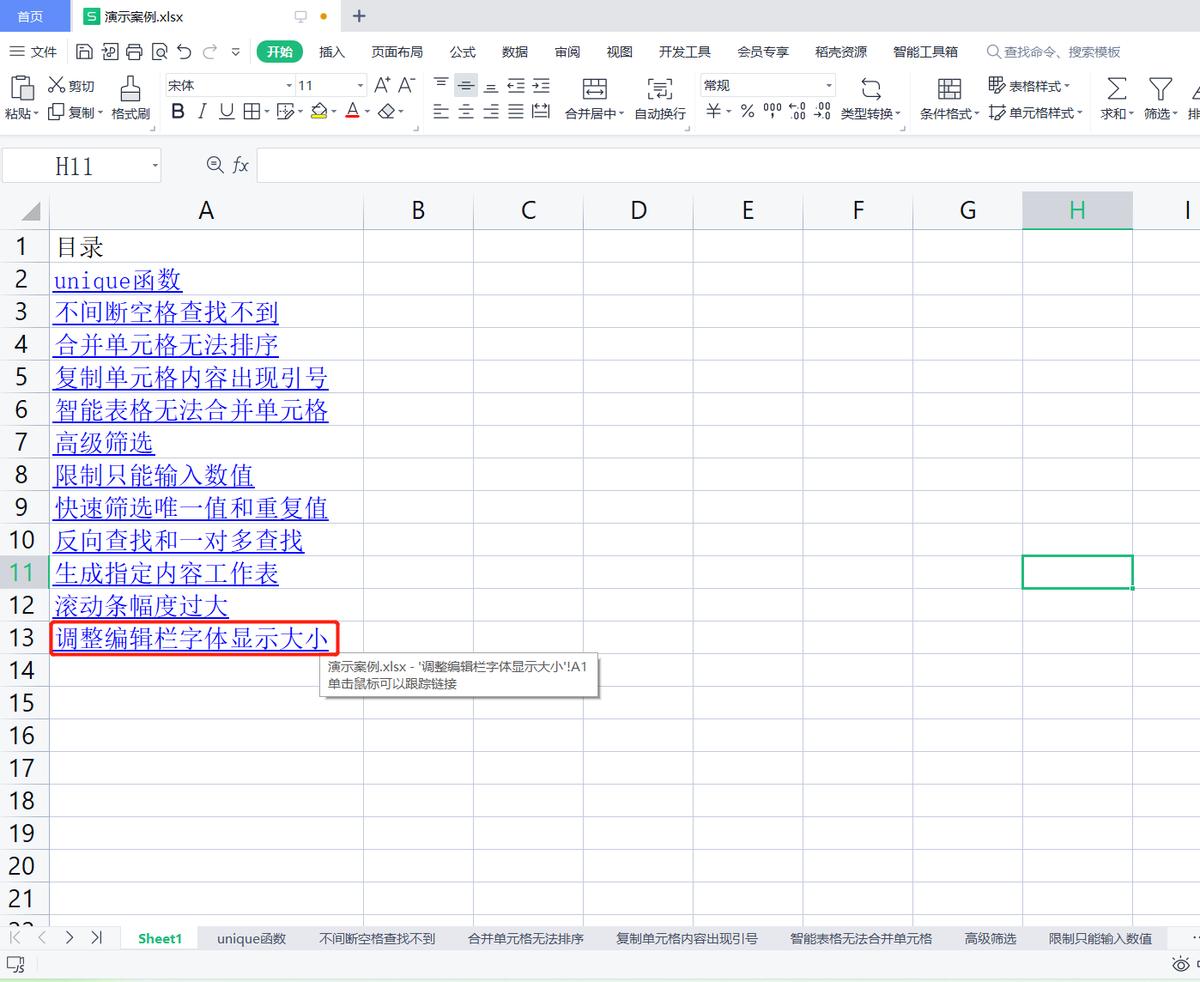The width and height of the screenshot is (1200, 982).
Task: Click the Print icon
Action: pos(134,52)
